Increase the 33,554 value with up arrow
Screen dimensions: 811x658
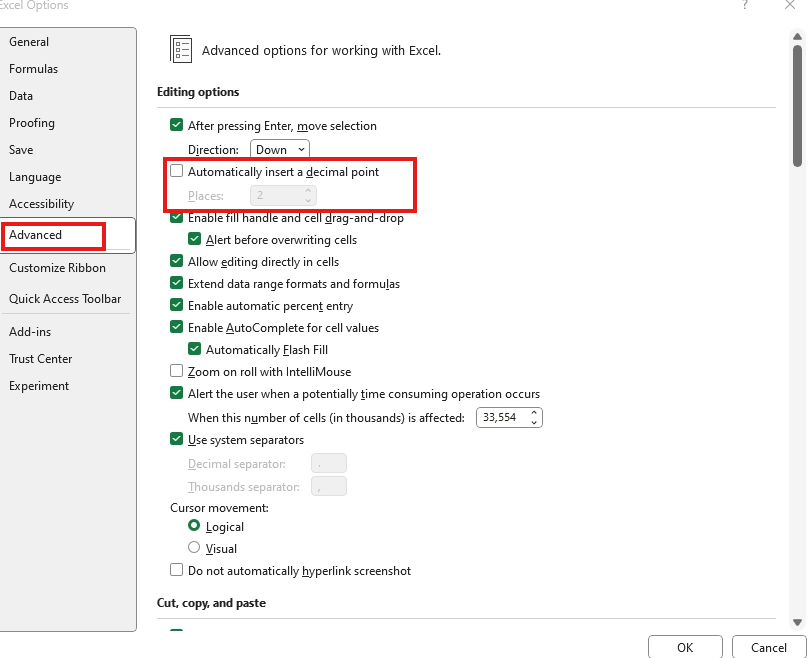pos(534,413)
